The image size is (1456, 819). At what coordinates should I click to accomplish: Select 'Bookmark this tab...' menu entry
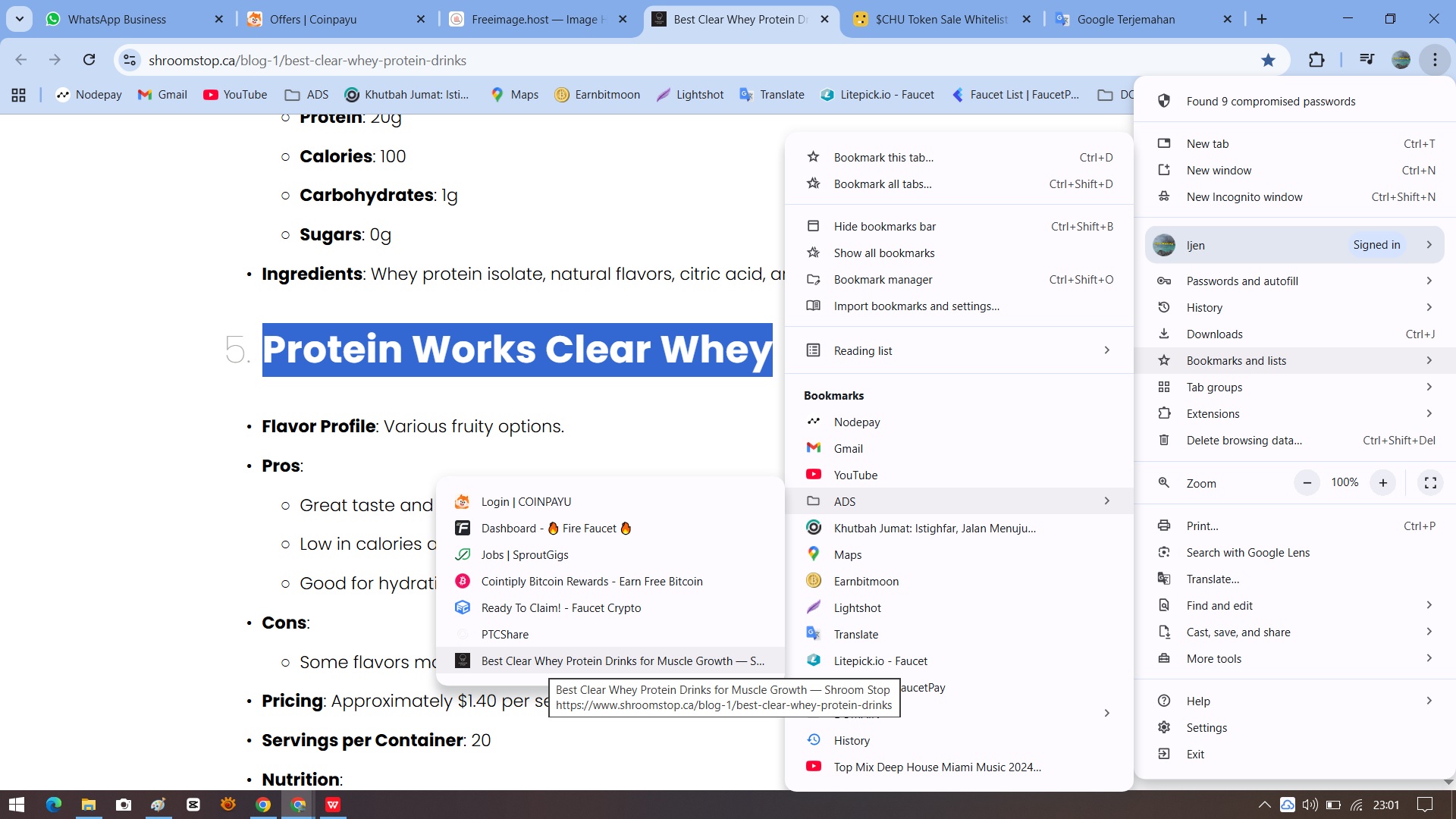click(x=959, y=157)
